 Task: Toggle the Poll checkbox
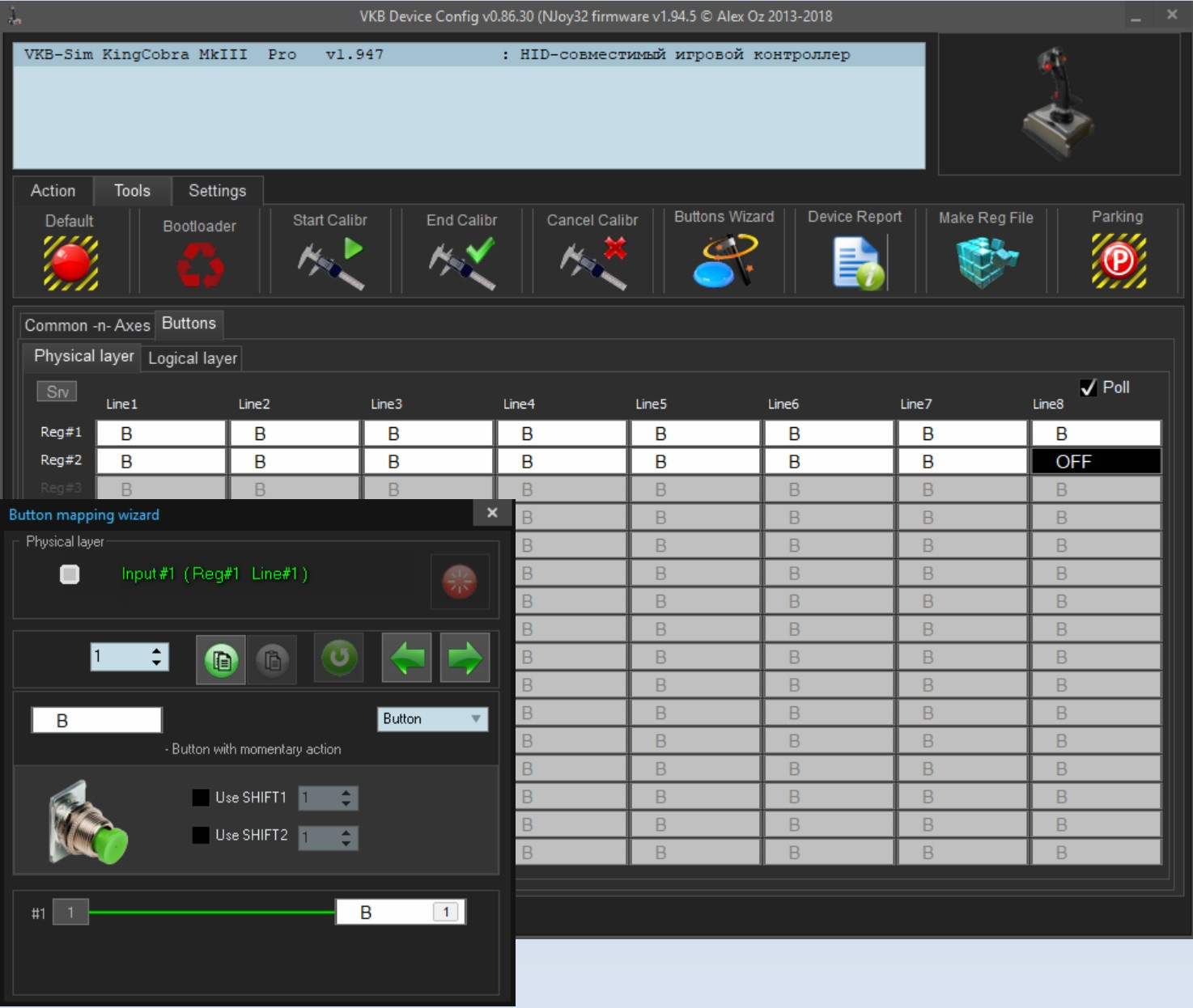click(x=1089, y=388)
